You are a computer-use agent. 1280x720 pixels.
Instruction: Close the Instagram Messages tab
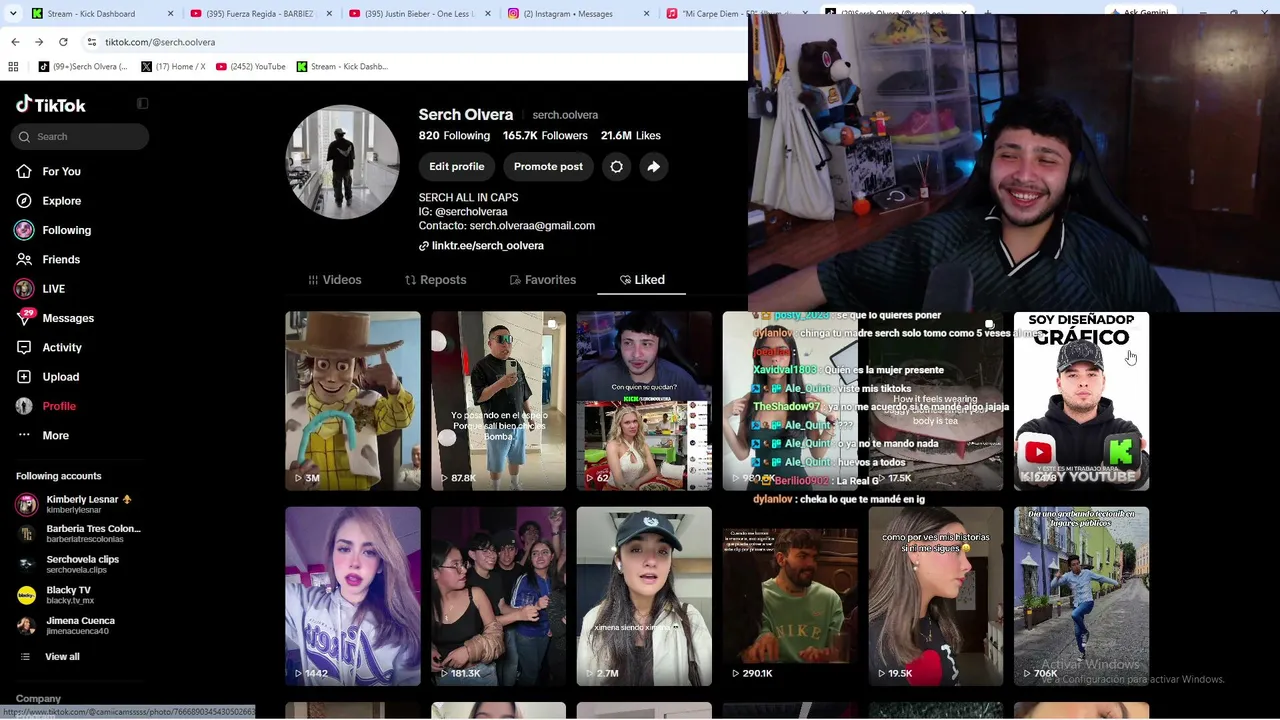pyautogui.click(x=647, y=14)
